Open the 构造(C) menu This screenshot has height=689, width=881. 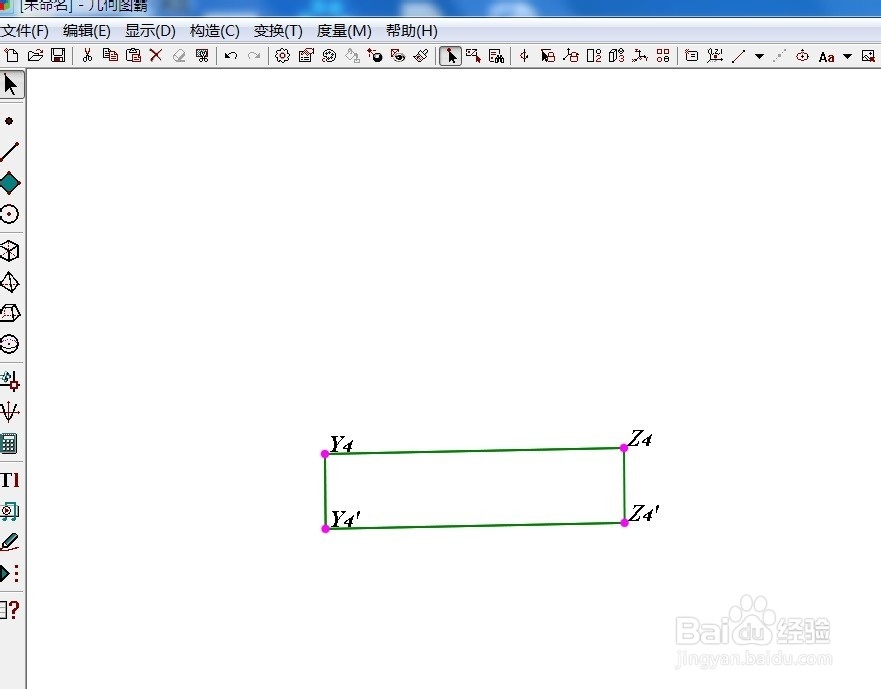click(215, 31)
